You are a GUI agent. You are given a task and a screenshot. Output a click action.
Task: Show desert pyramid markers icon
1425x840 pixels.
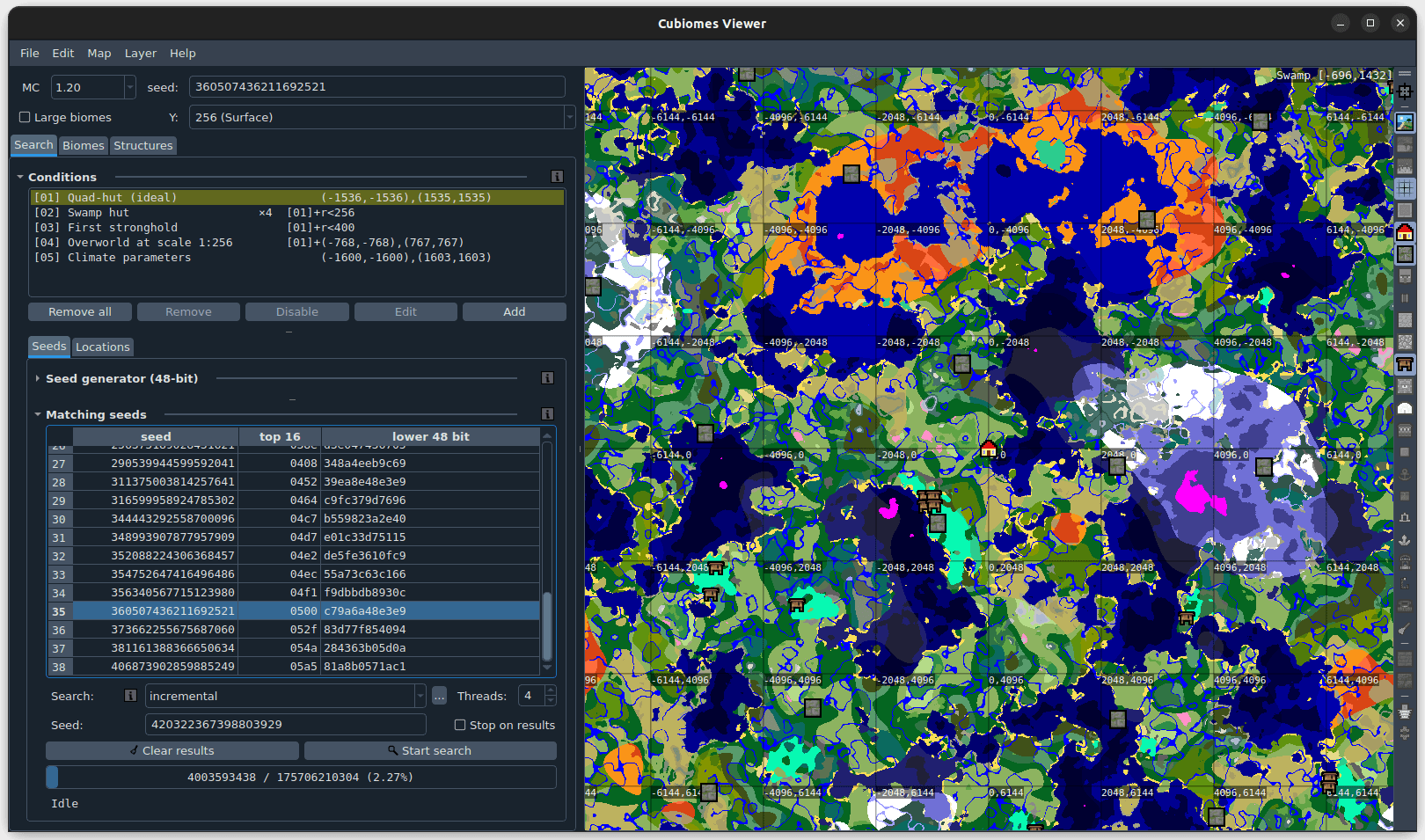[1405, 320]
